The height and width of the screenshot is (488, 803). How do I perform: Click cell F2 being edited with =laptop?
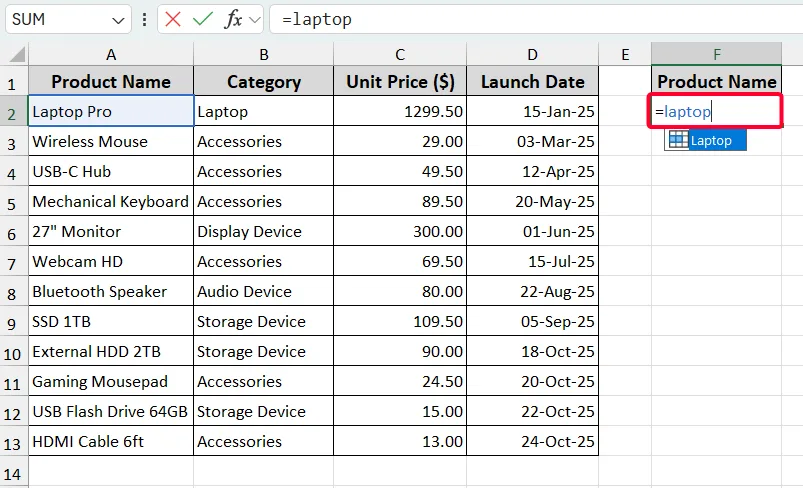[715, 111]
